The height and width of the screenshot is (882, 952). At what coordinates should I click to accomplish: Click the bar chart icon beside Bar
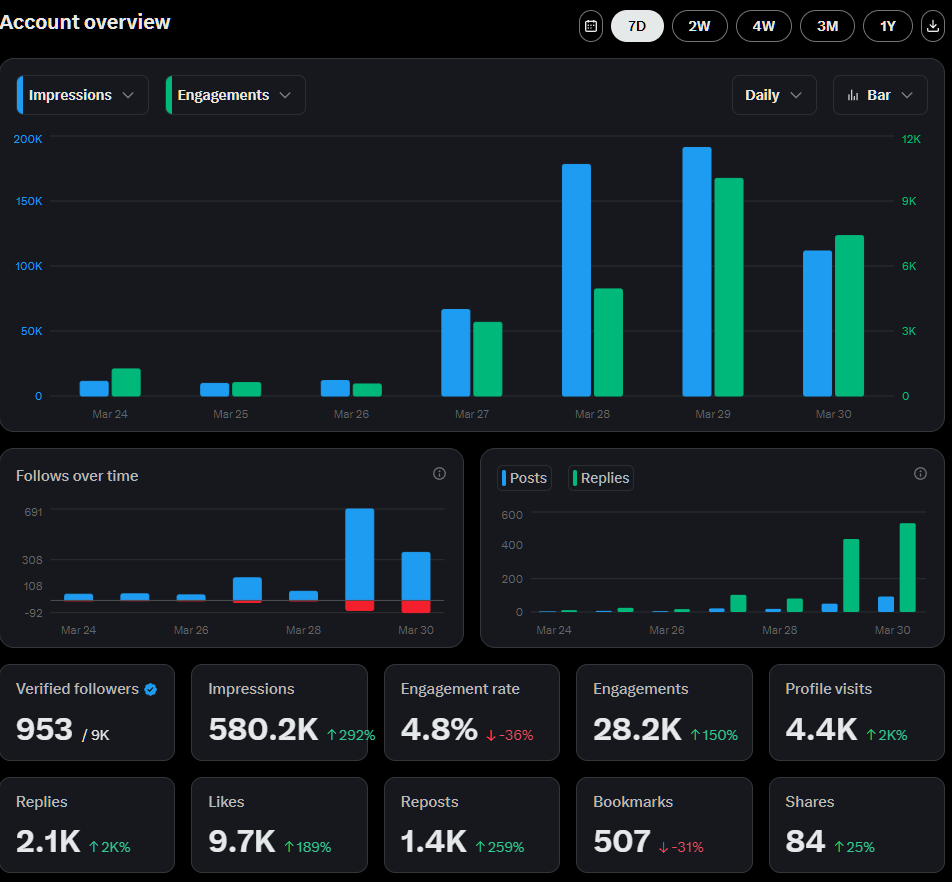853,95
